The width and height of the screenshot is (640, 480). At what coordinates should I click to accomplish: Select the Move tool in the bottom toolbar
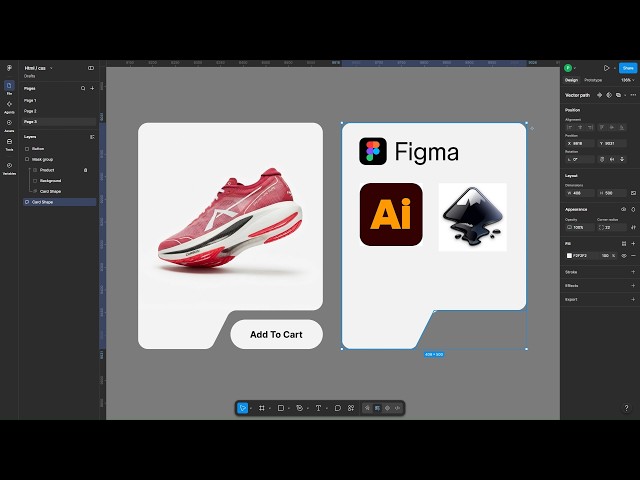click(x=242, y=408)
